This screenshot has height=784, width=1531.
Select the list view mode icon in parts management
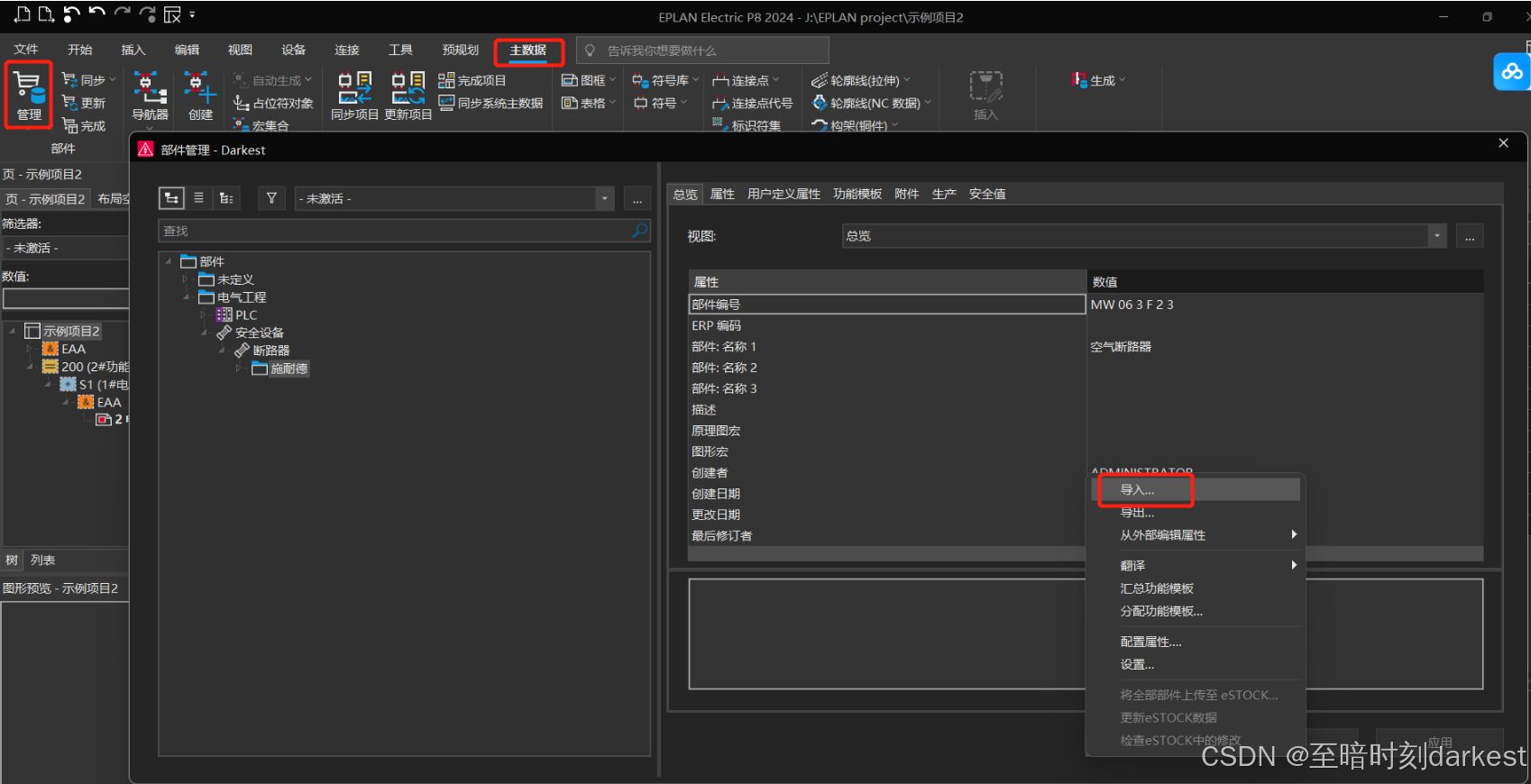tap(198, 198)
